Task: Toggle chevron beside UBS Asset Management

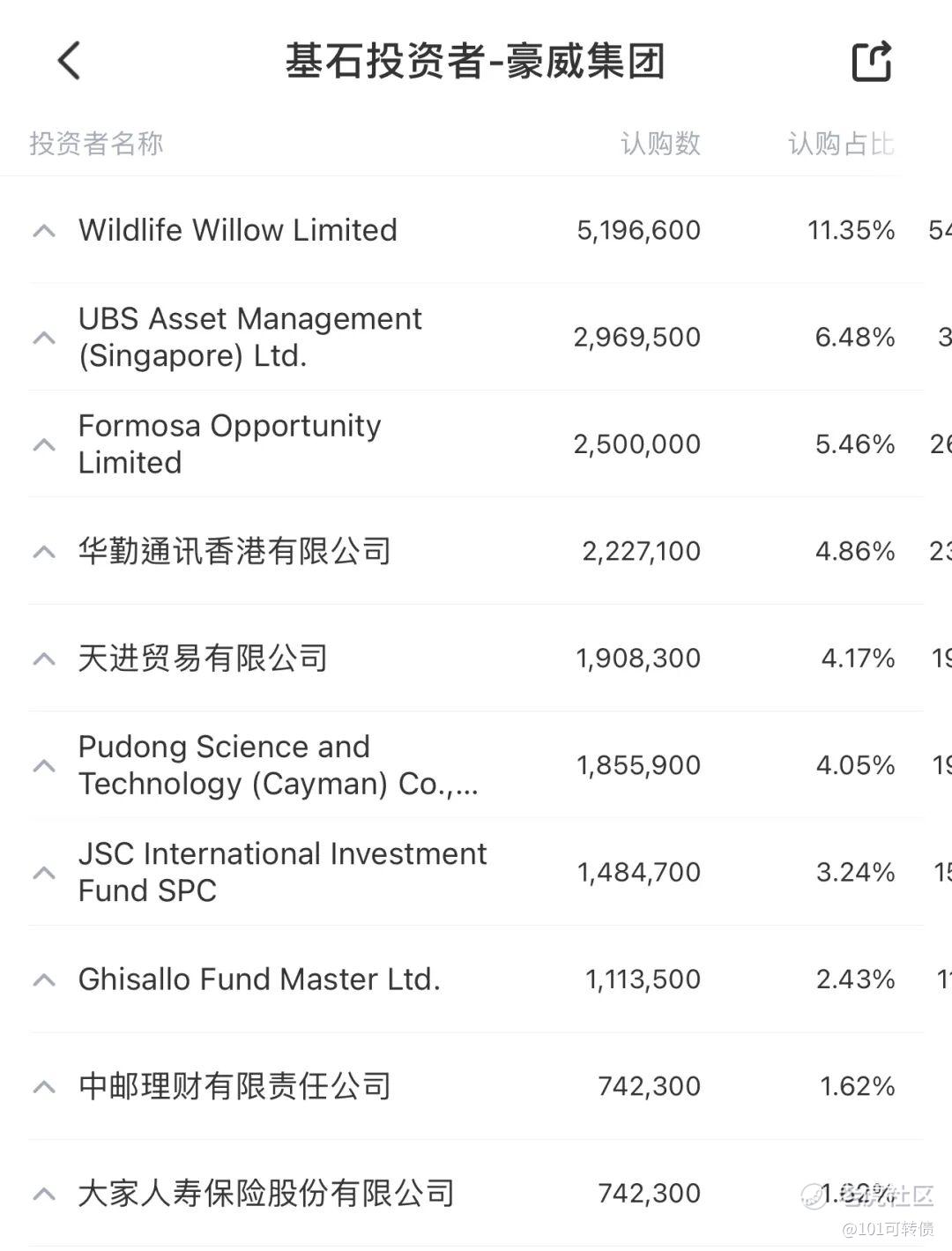Action: tap(44, 338)
